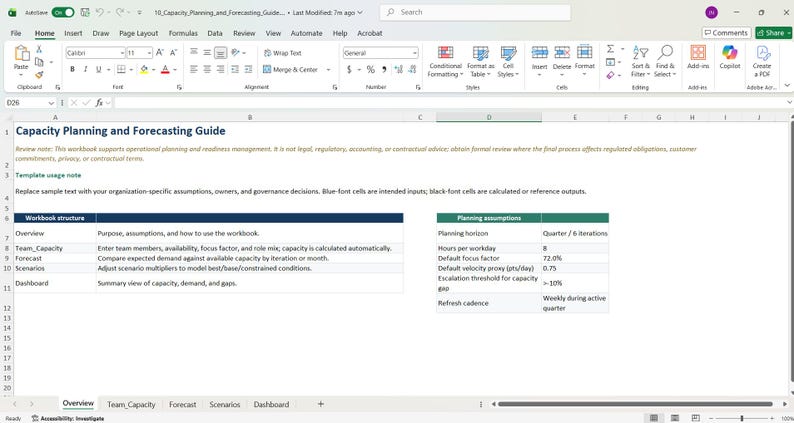Apply Percent Style format
Image resolution: width=794 pixels, height=423 pixels.
click(371, 69)
